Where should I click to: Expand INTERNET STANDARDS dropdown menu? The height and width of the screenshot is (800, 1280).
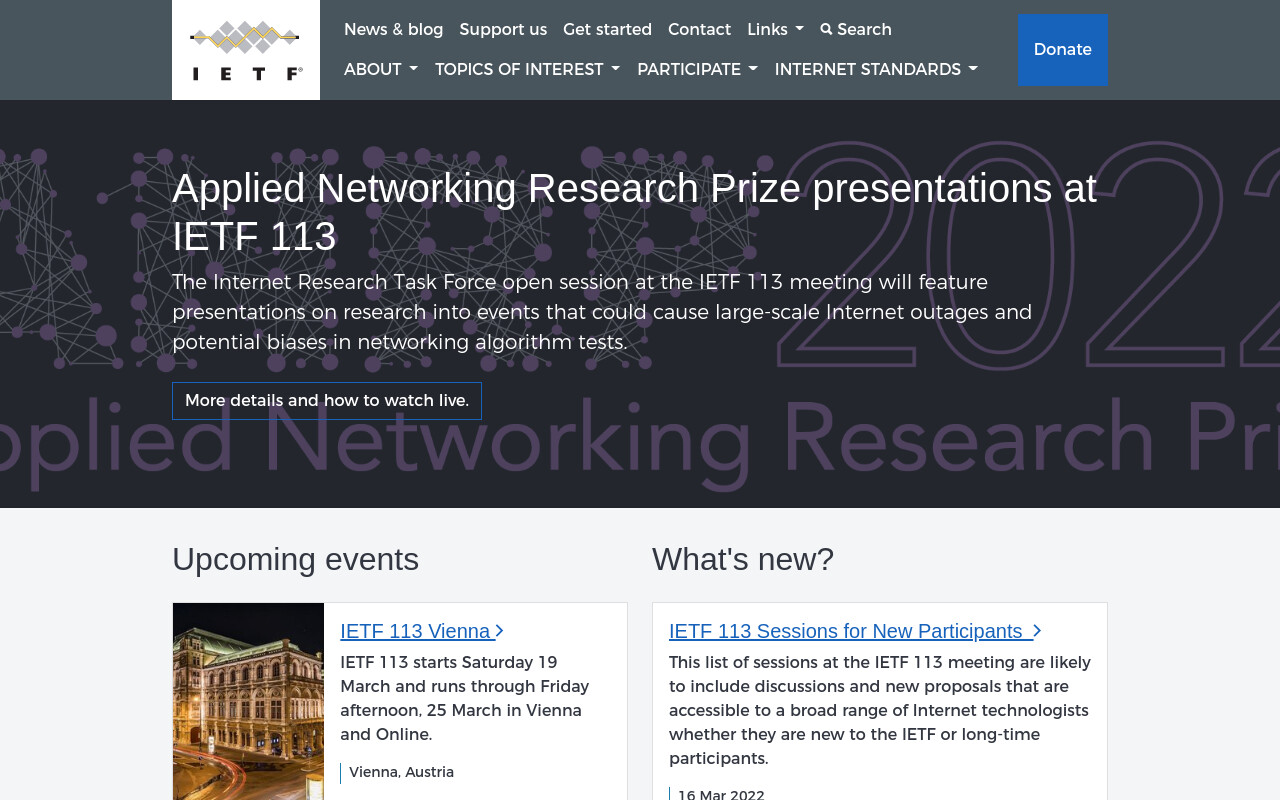click(x=876, y=70)
